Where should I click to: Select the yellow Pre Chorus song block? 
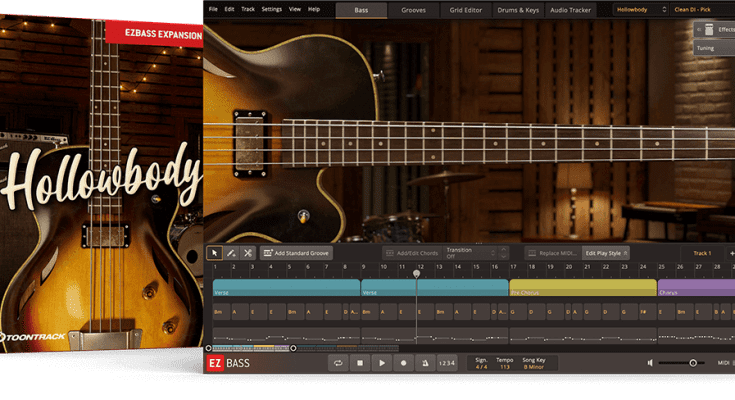(x=582, y=288)
